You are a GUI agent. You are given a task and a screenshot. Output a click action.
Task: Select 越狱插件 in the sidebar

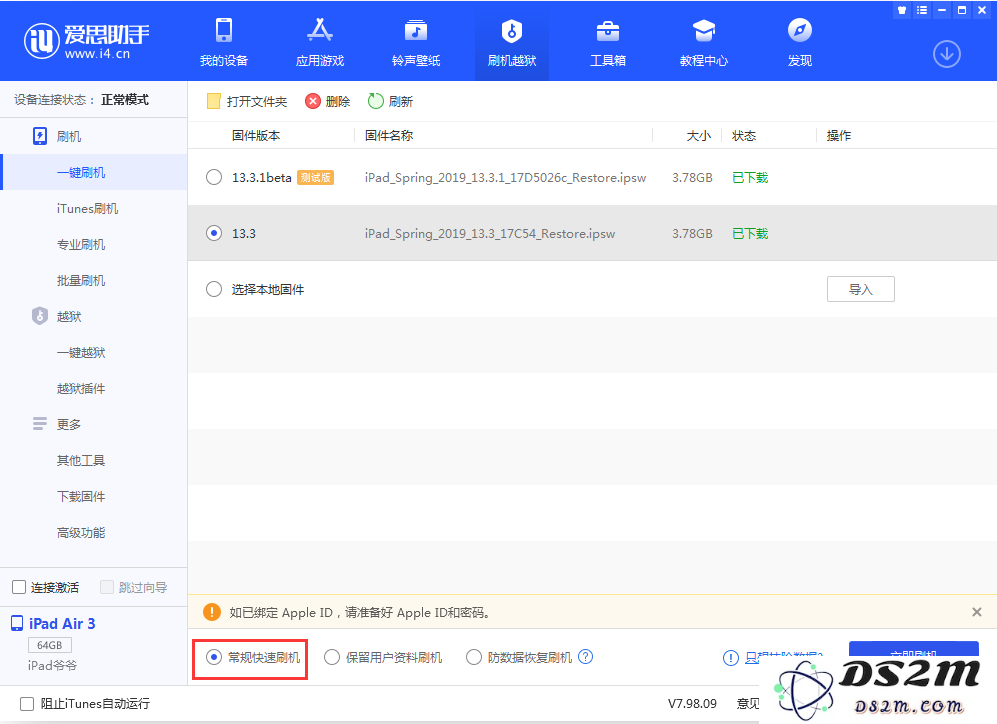pyautogui.click(x=81, y=388)
